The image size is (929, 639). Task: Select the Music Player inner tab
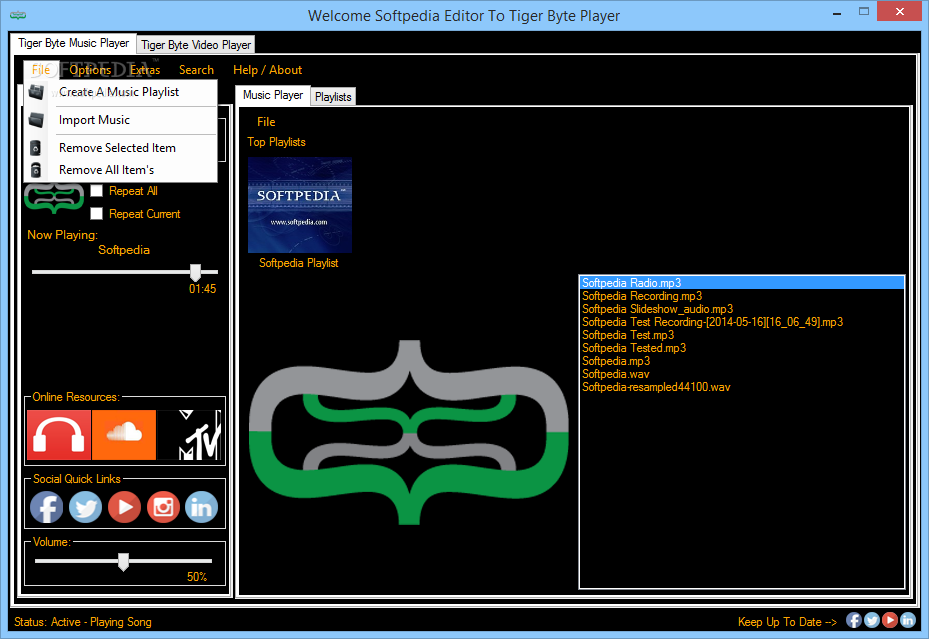(273, 95)
